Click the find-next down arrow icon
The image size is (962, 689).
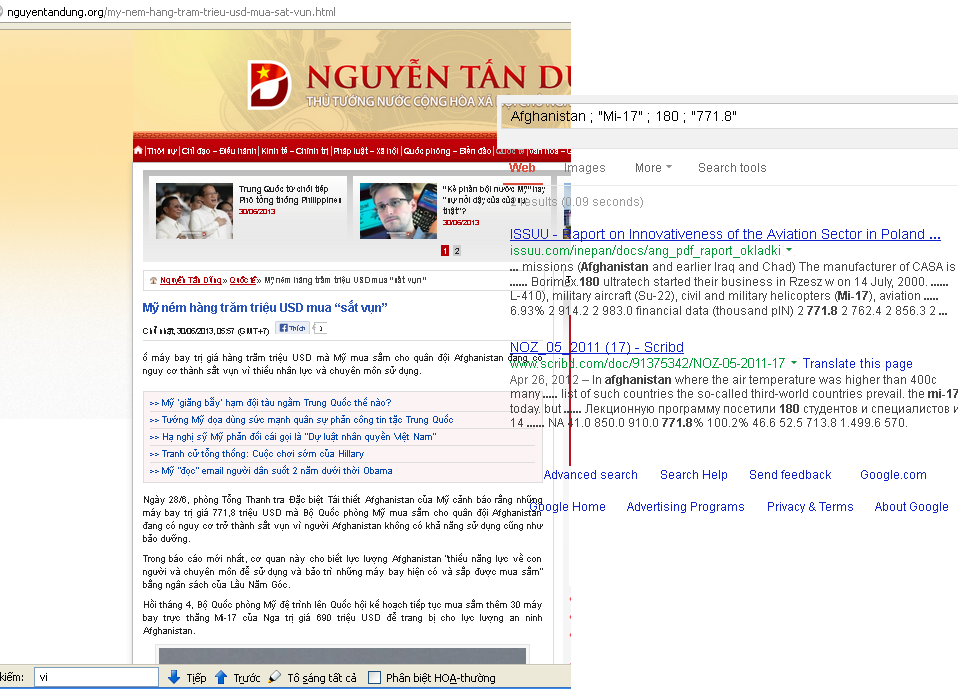[174, 677]
